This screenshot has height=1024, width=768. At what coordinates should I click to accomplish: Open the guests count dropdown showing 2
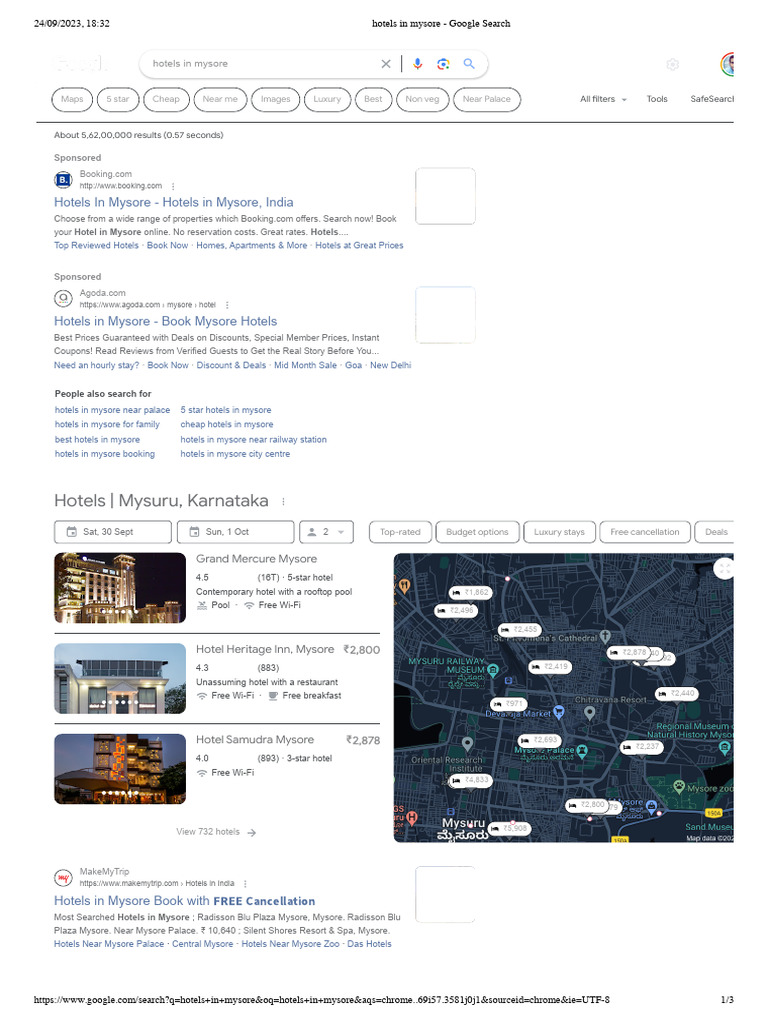coord(327,532)
